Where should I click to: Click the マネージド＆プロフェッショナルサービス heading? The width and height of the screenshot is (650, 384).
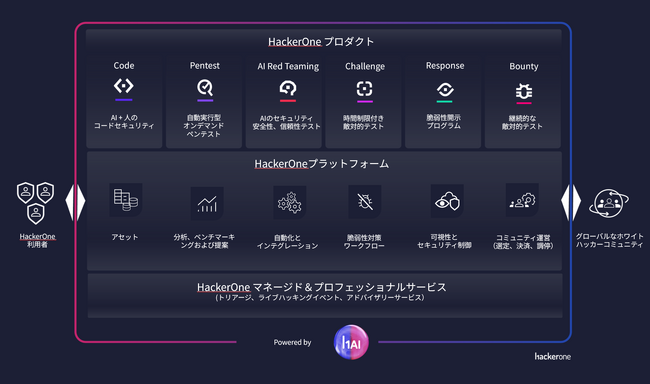[322, 287]
